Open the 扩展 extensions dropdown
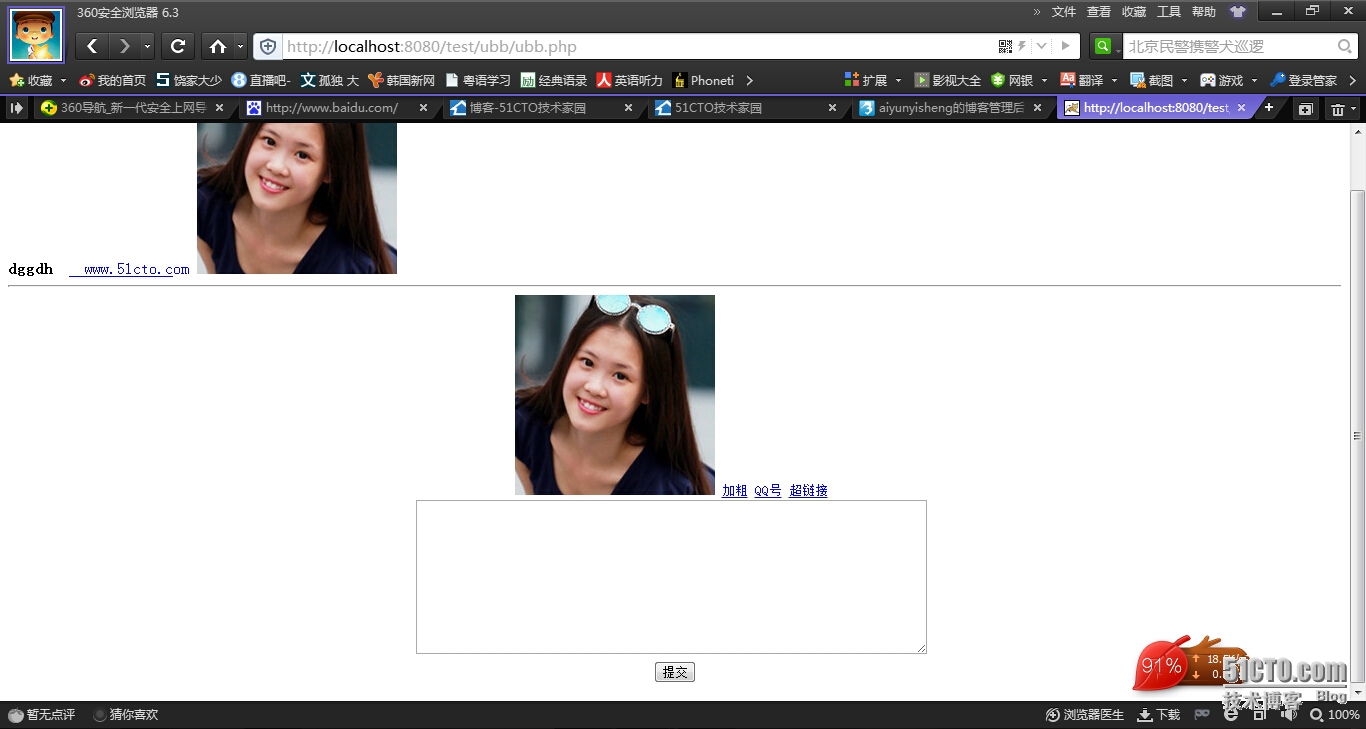Image resolution: width=1366 pixels, height=729 pixels. (873, 80)
